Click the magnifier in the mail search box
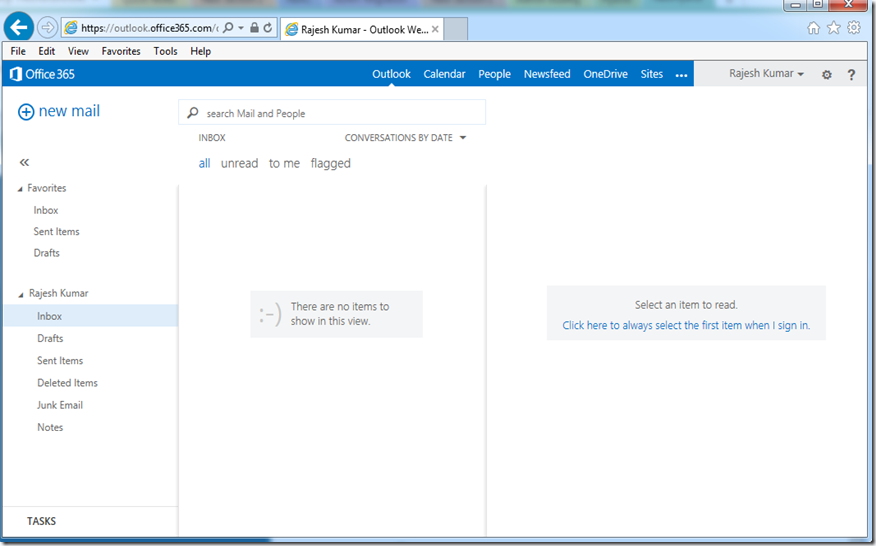 coord(192,113)
